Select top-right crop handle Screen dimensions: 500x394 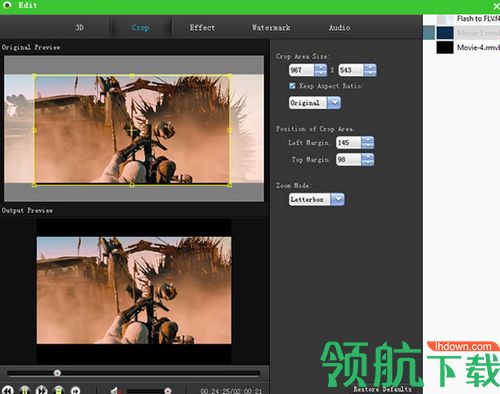coord(229,76)
